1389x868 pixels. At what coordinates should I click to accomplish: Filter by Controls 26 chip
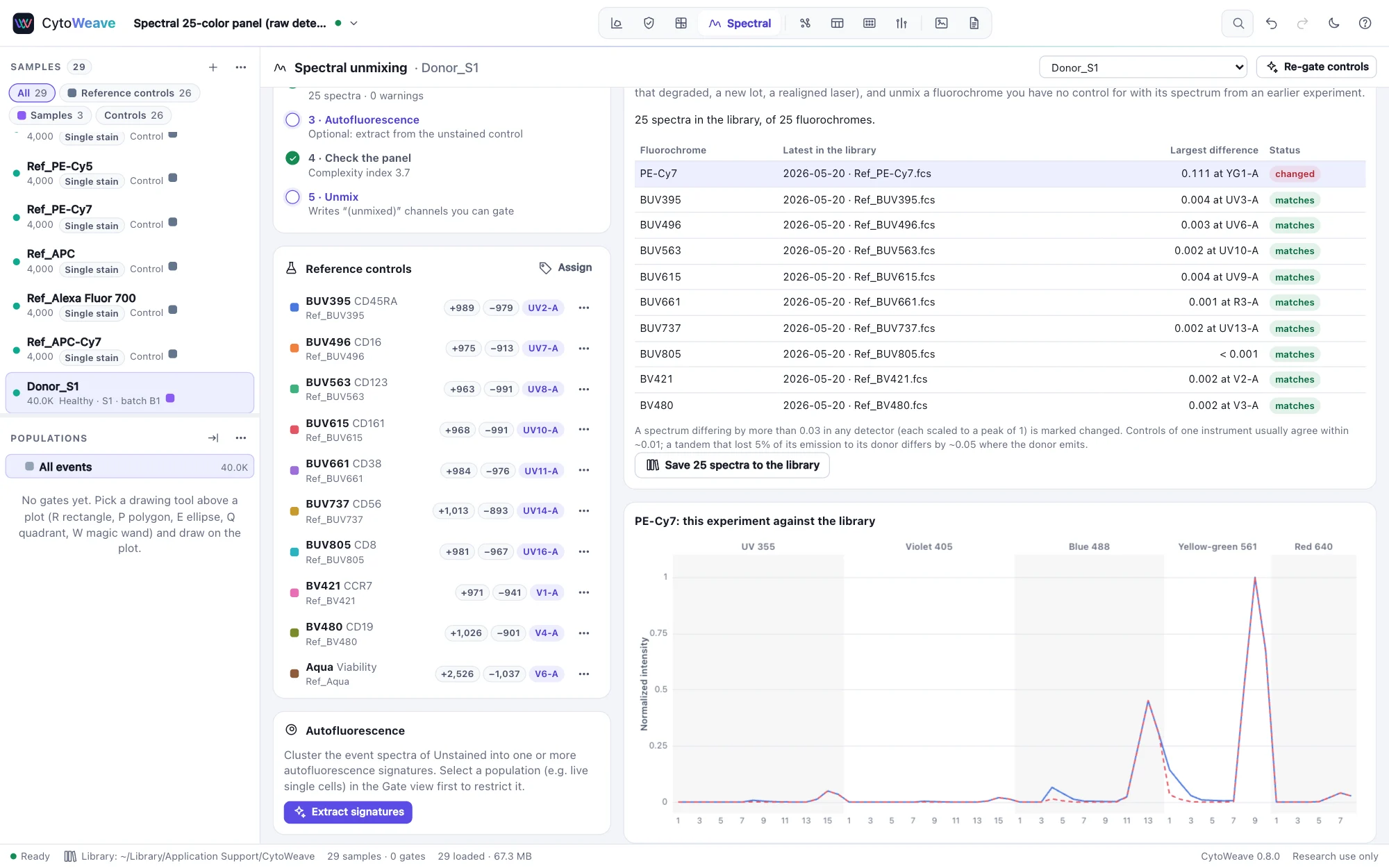coord(133,115)
